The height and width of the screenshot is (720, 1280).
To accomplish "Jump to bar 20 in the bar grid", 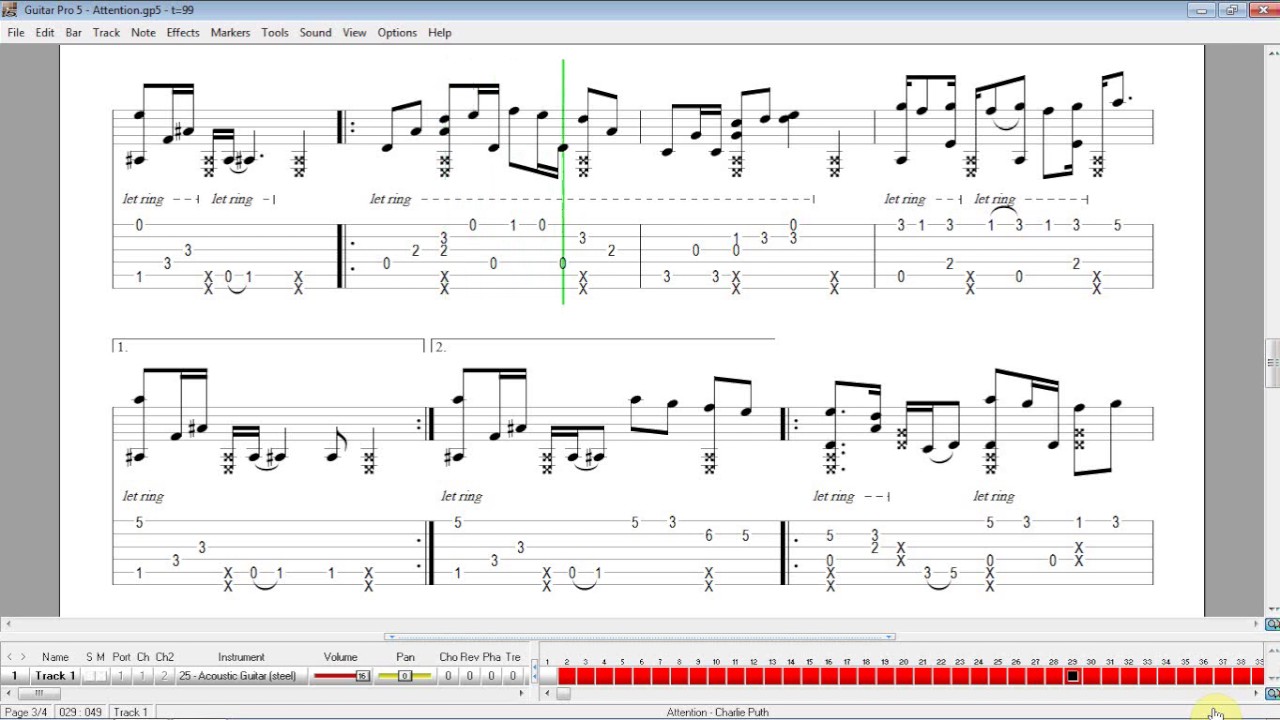I will (903, 676).
